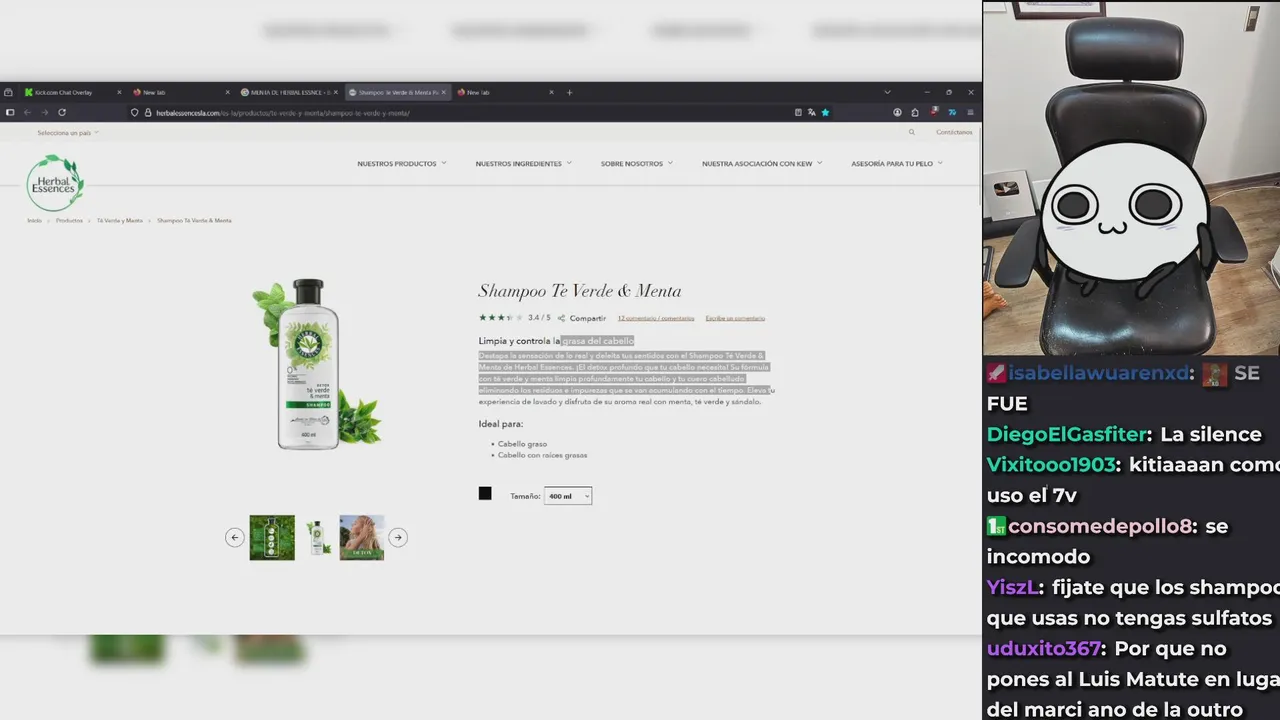Go to Productos breadcrumb

69,220
